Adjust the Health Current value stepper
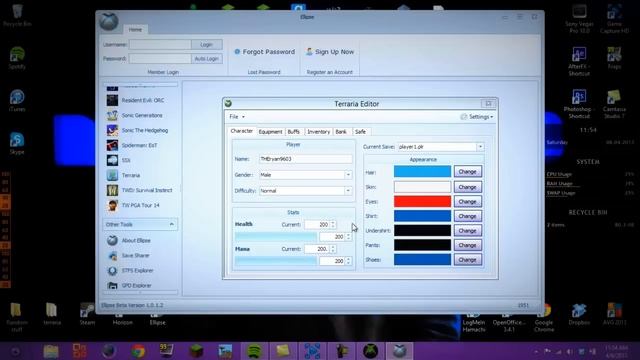Image resolution: width=640 pixels, height=360 pixels. pos(333,224)
